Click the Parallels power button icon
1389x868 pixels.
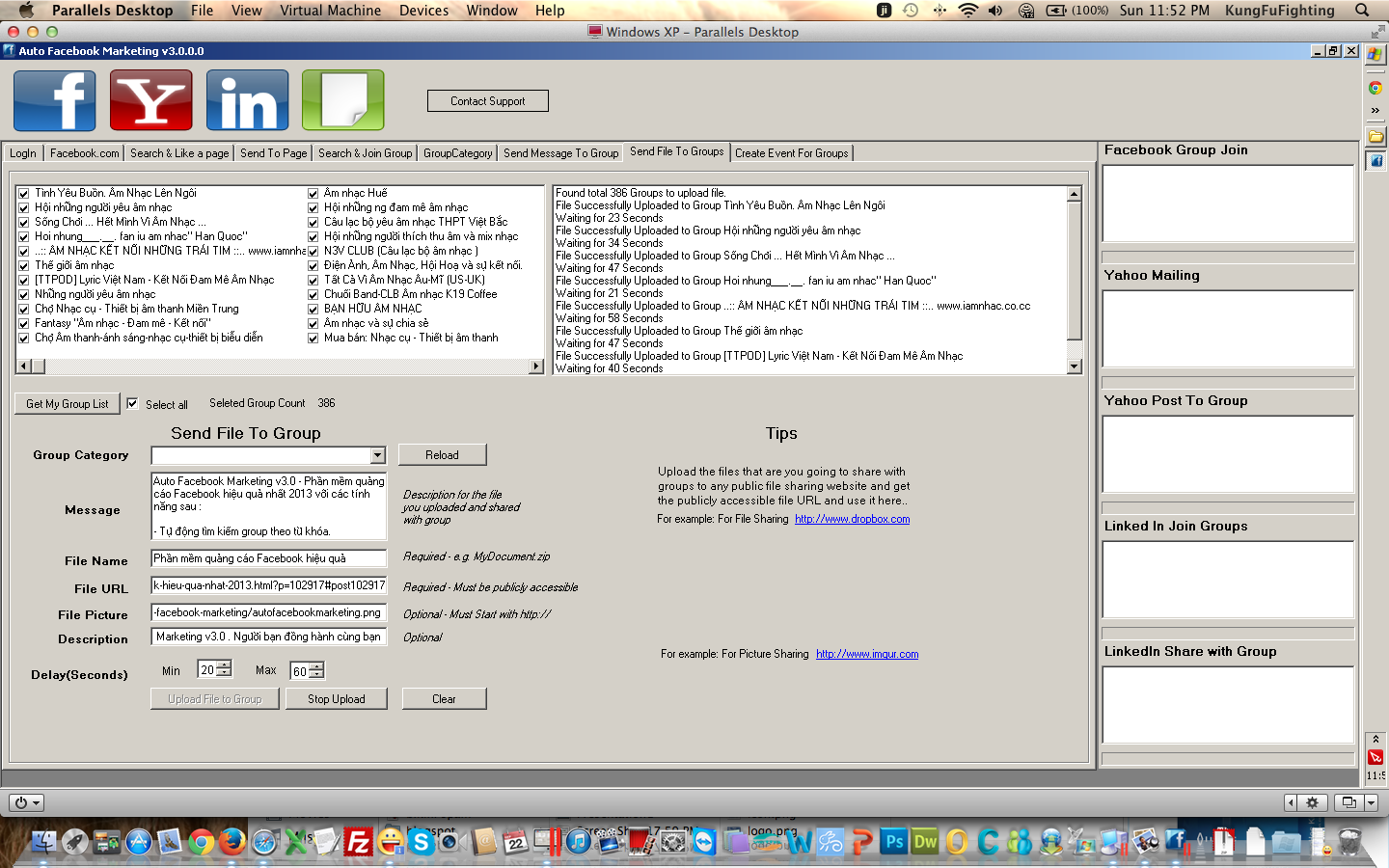tap(26, 802)
